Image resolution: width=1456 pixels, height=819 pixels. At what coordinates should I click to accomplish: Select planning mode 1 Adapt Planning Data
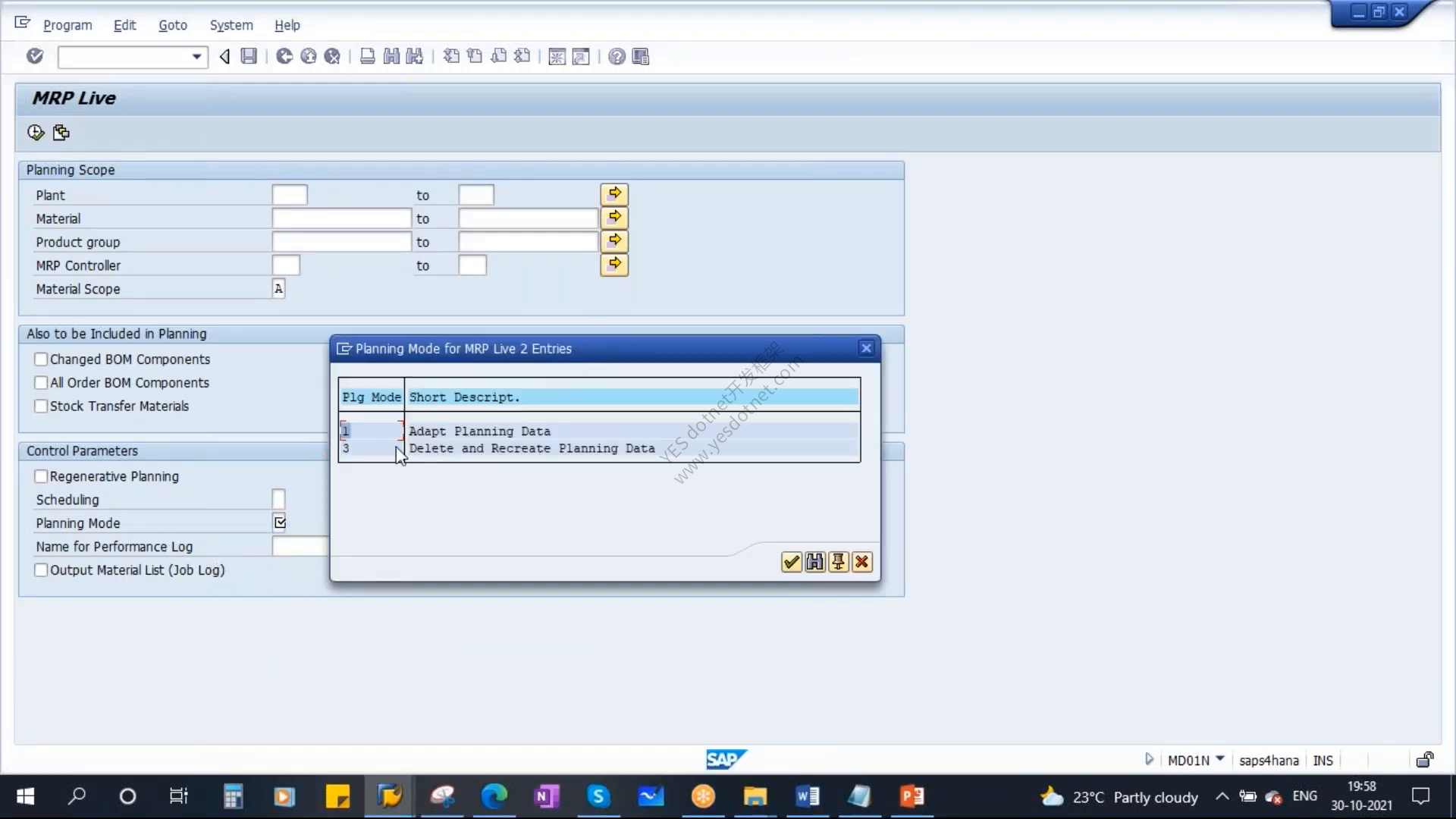tap(599, 431)
